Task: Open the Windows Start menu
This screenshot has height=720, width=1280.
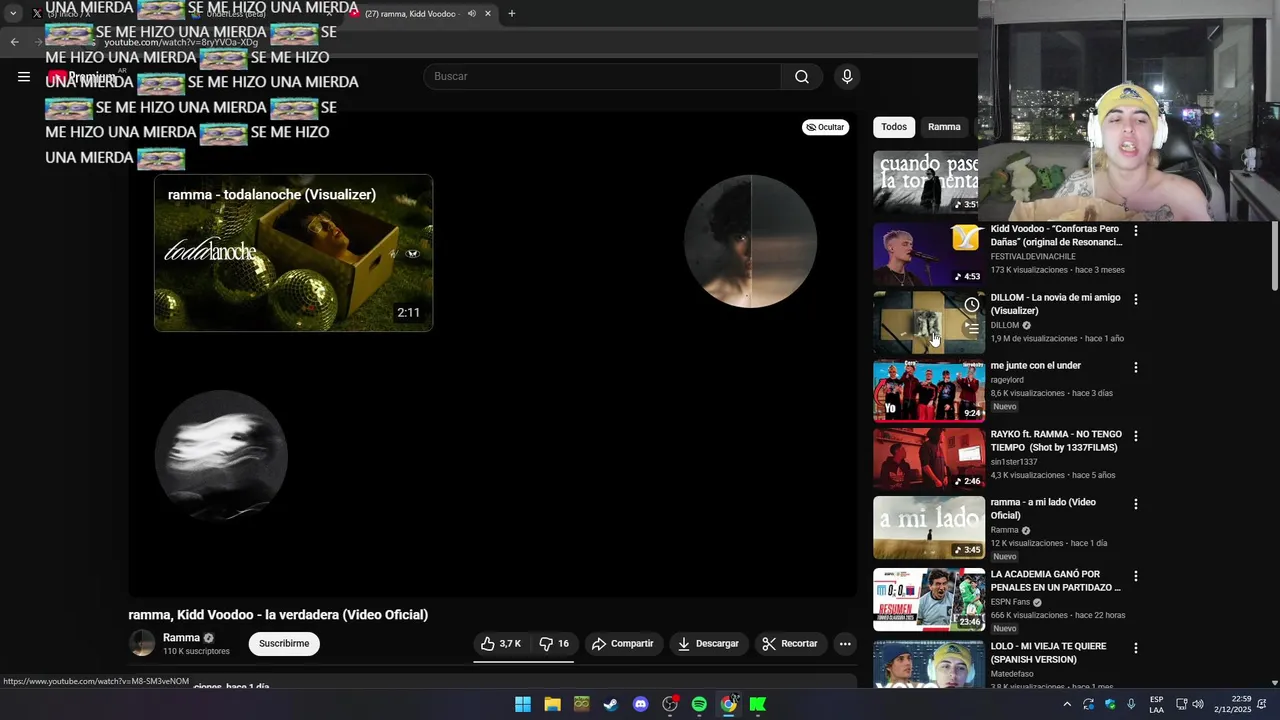Action: (523, 704)
